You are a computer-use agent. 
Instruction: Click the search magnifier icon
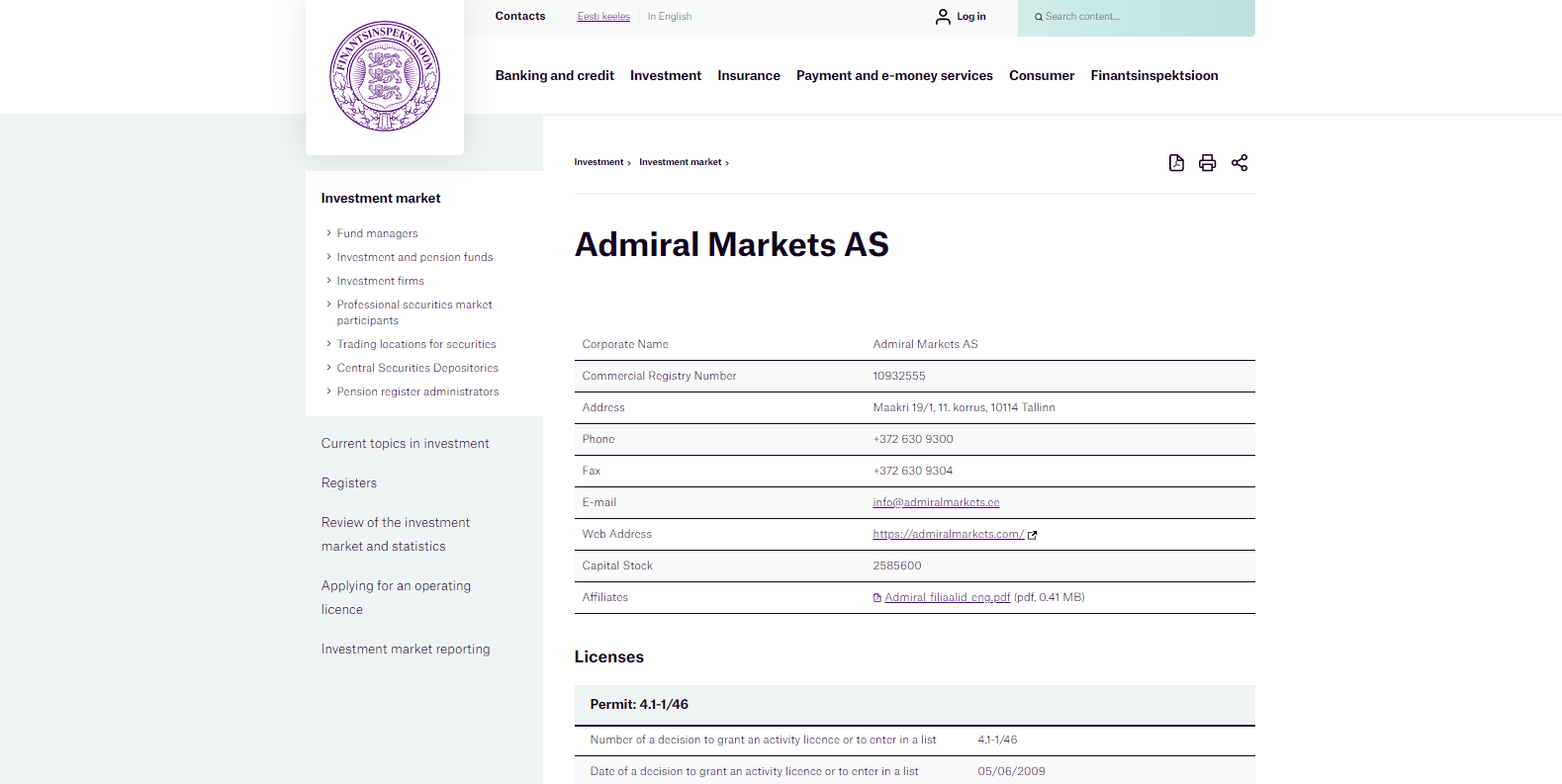1039,17
